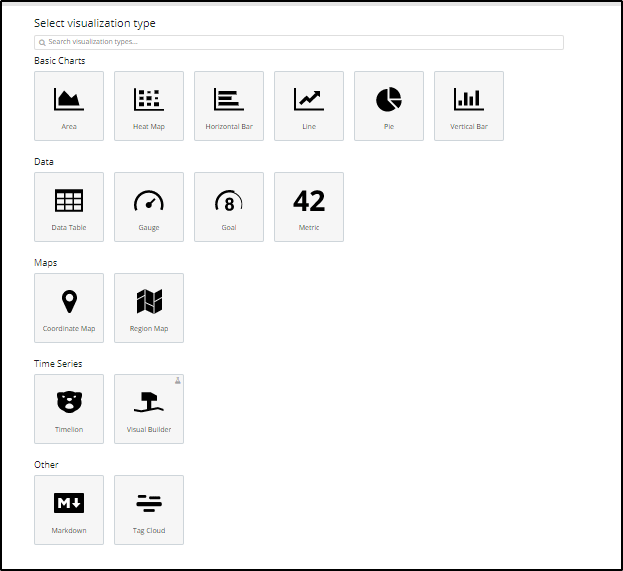Pick the Metric 42 visualization
Viewport: 623px width, 571px height.
pyautogui.click(x=309, y=207)
